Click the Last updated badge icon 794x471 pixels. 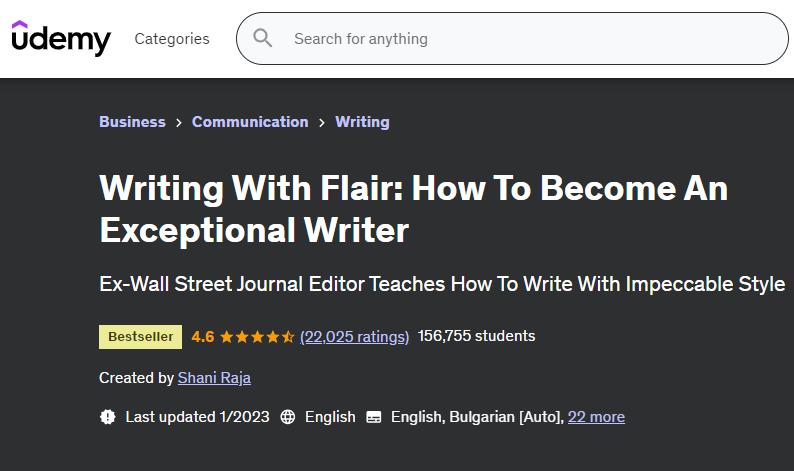point(108,417)
